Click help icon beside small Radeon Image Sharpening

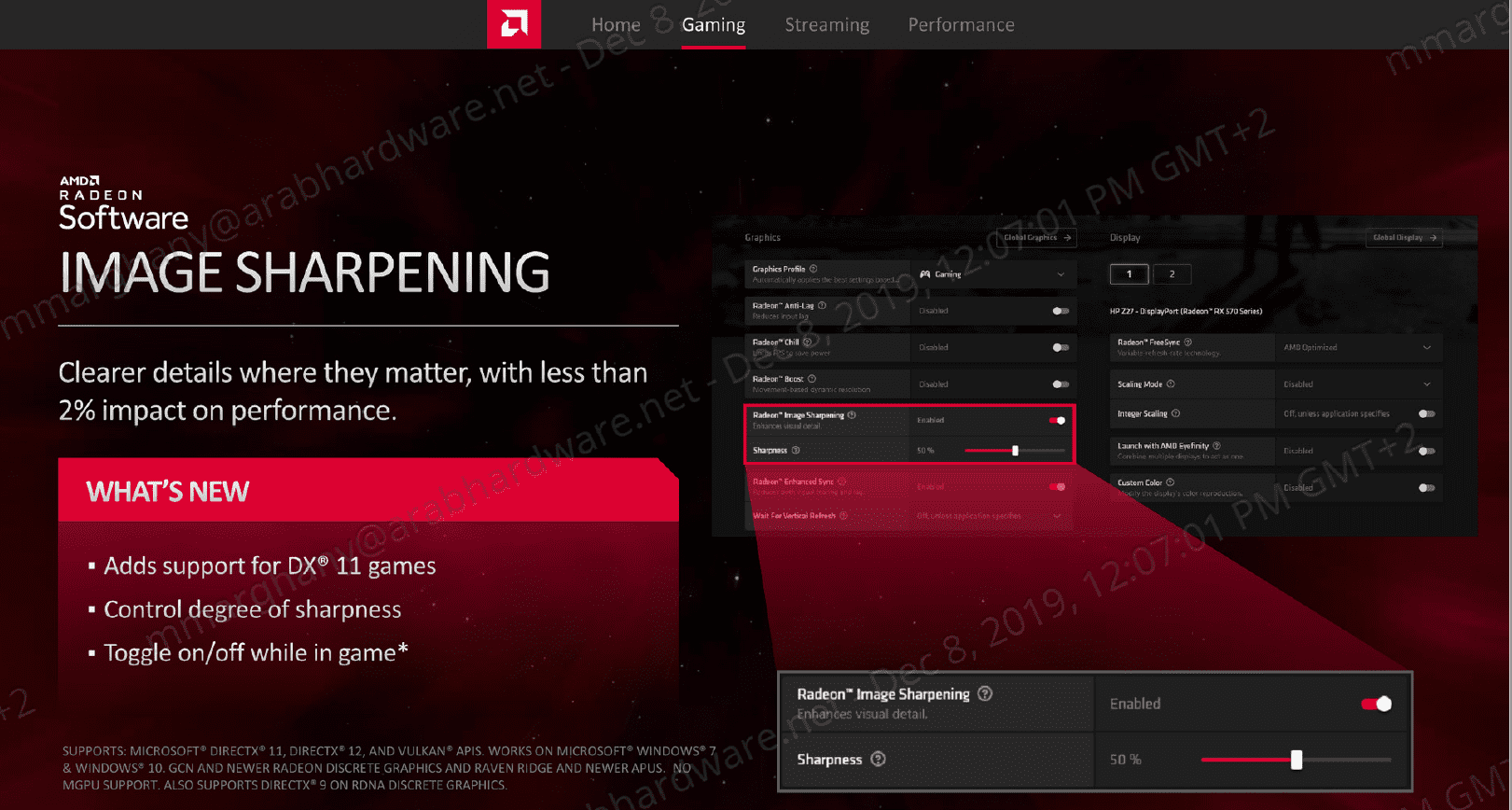(852, 415)
